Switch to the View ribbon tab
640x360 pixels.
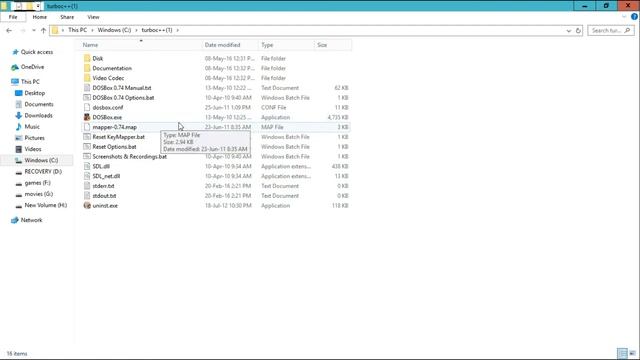93,17
